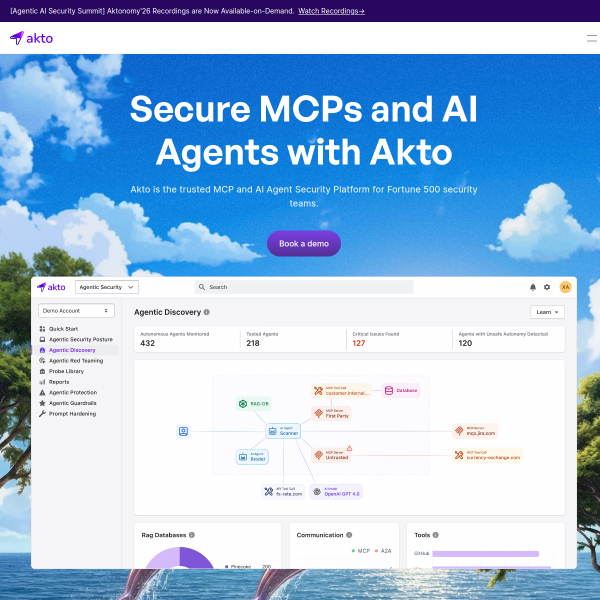This screenshot has width=600, height=600.
Task: Expand the Learn dropdown
Action: (x=547, y=312)
